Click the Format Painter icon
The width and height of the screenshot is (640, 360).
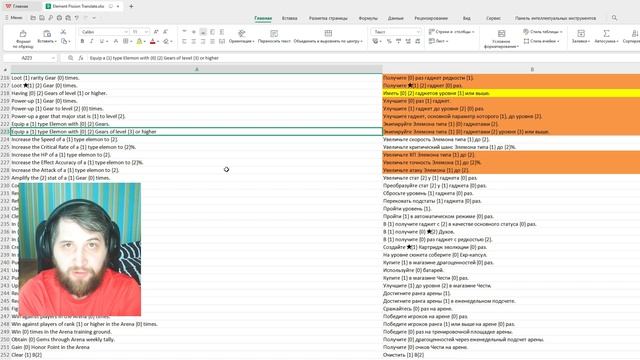pos(23,33)
